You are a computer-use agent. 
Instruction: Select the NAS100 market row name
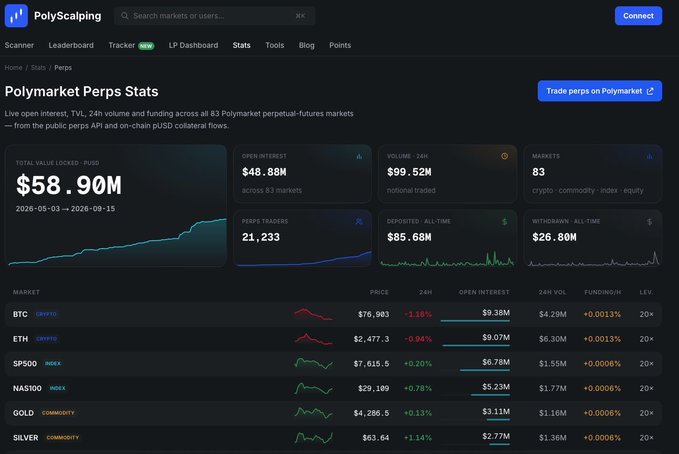(x=27, y=388)
